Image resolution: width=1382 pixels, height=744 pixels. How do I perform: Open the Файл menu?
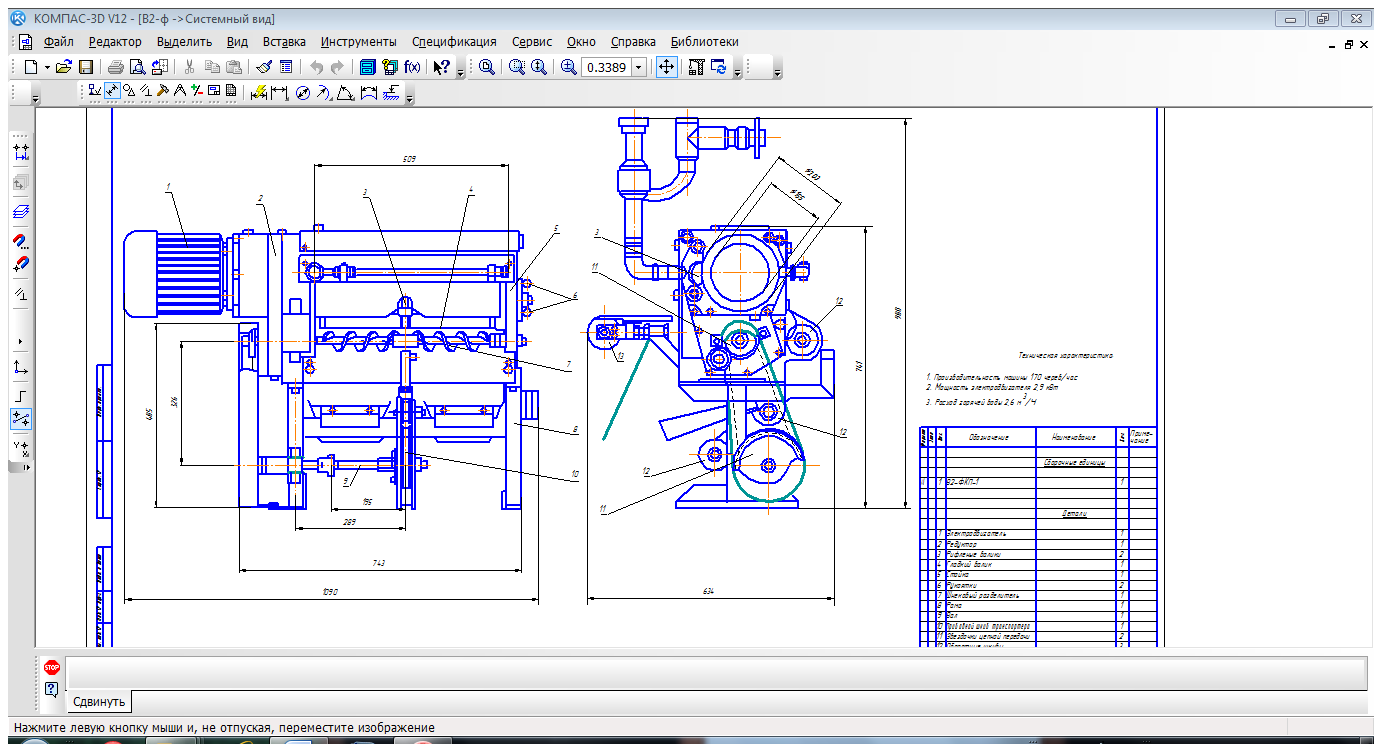[x=59, y=42]
